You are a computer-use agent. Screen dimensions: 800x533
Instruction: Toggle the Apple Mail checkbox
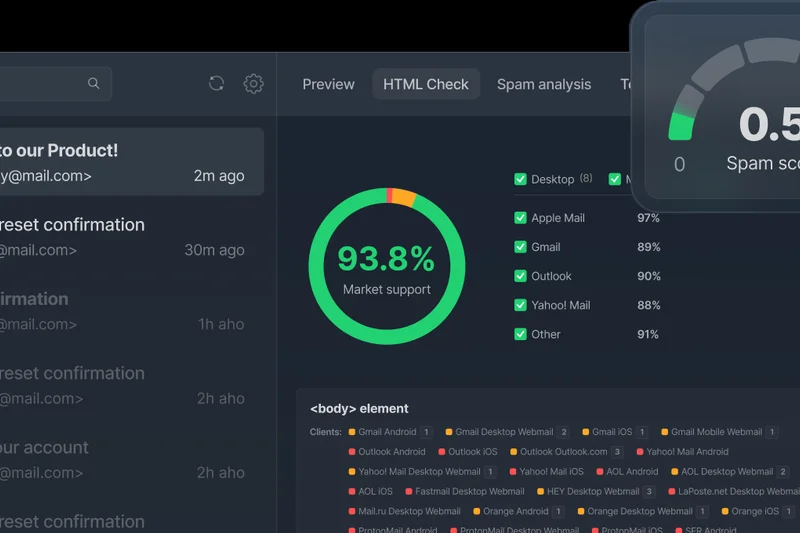[x=520, y=218]
